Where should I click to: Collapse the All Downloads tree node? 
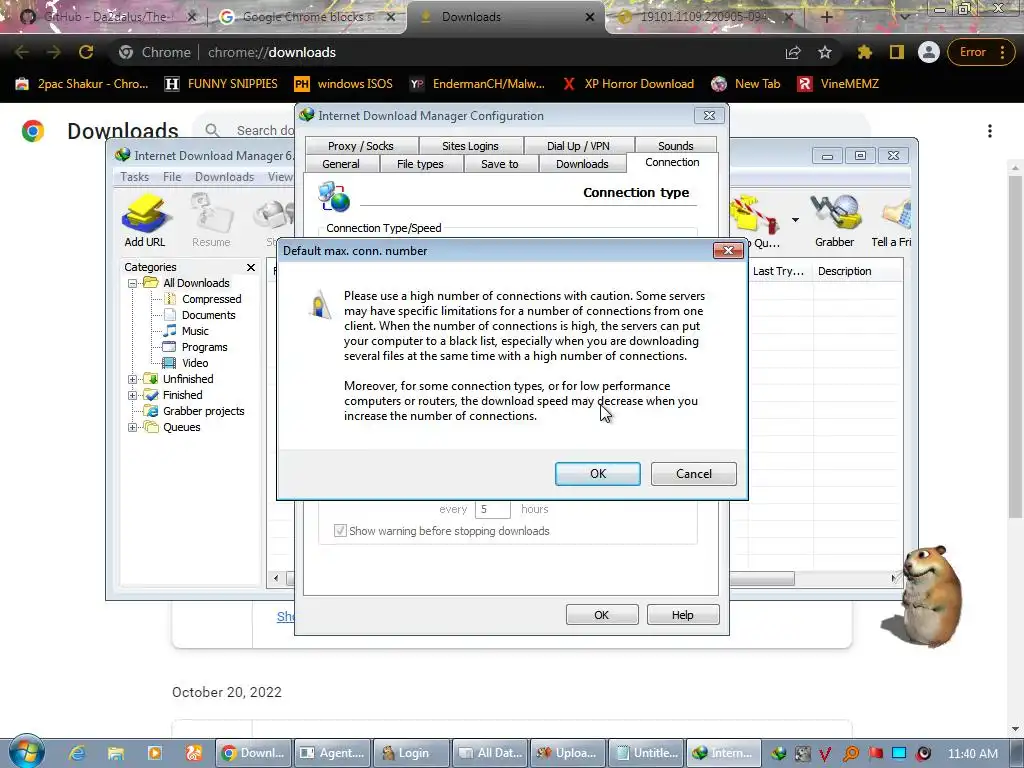(x=133, y=283)
